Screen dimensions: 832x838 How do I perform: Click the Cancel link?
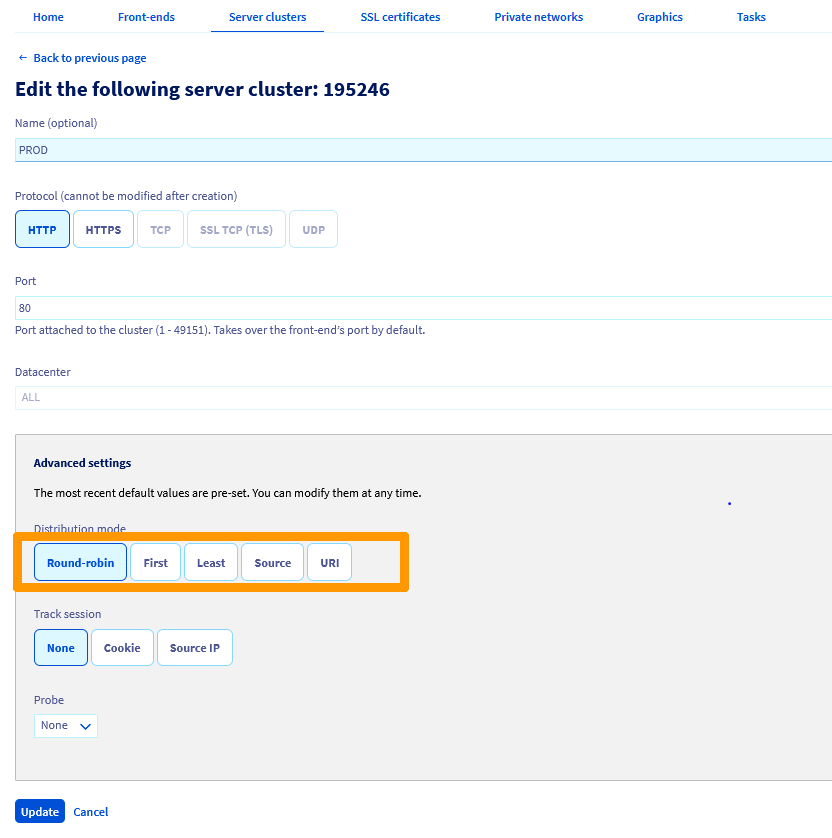[91, 812]
